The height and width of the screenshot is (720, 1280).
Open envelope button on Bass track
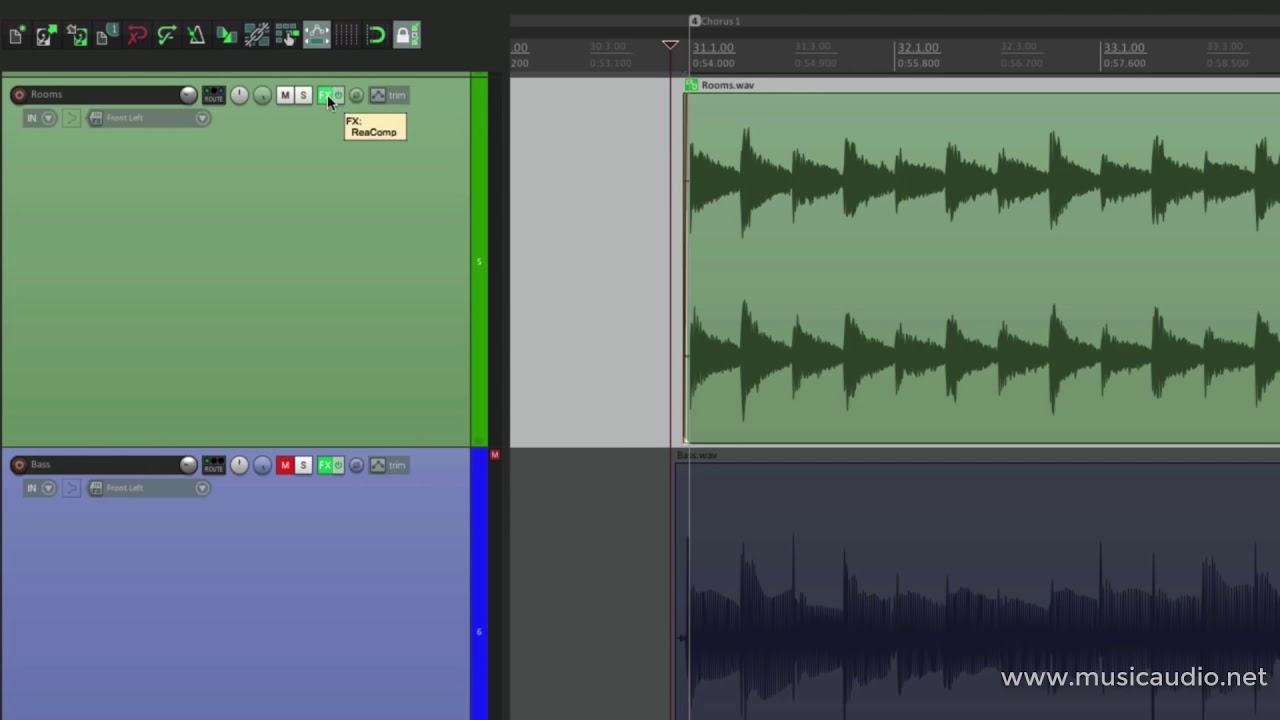(377, 465)
